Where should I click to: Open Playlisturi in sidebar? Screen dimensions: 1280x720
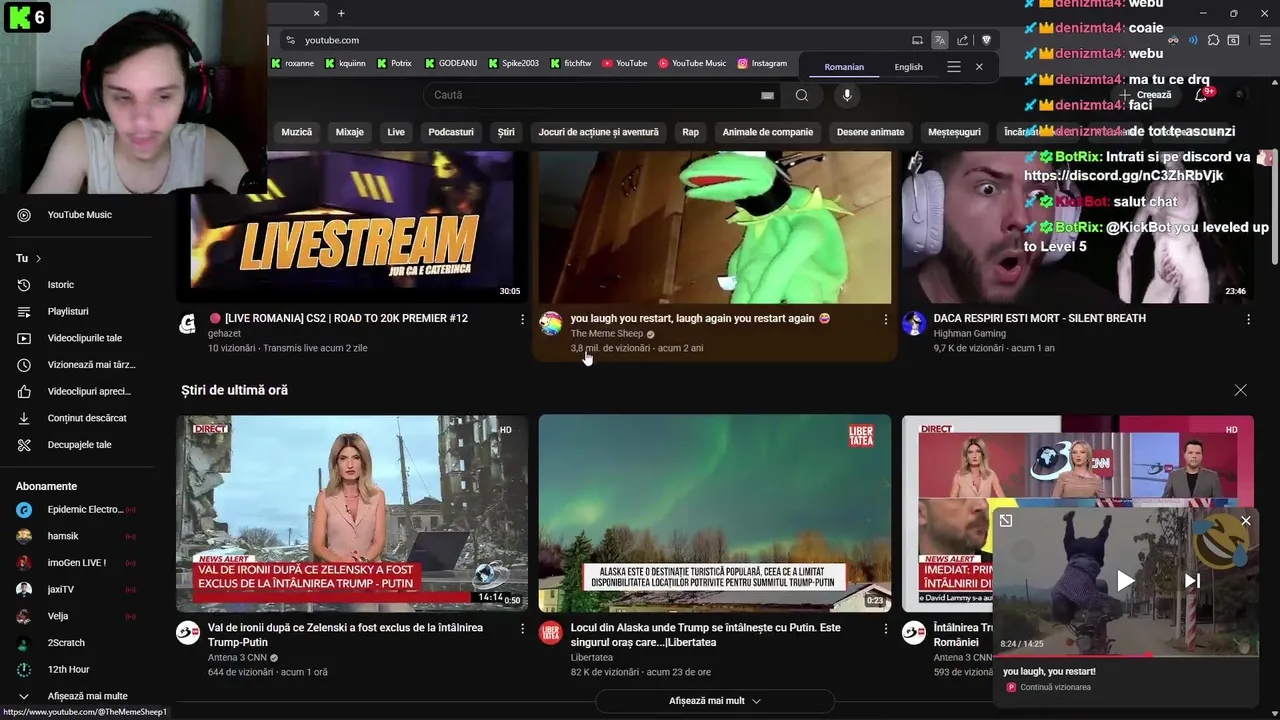coord(80,312)
